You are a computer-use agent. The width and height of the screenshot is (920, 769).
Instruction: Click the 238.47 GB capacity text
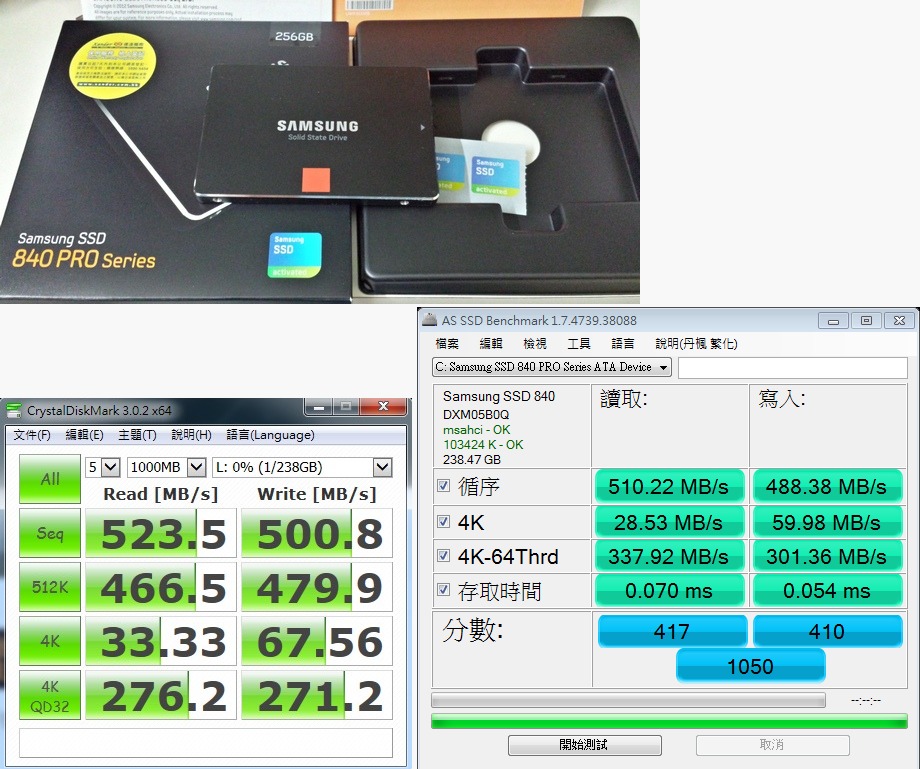(x=472, y=459)
